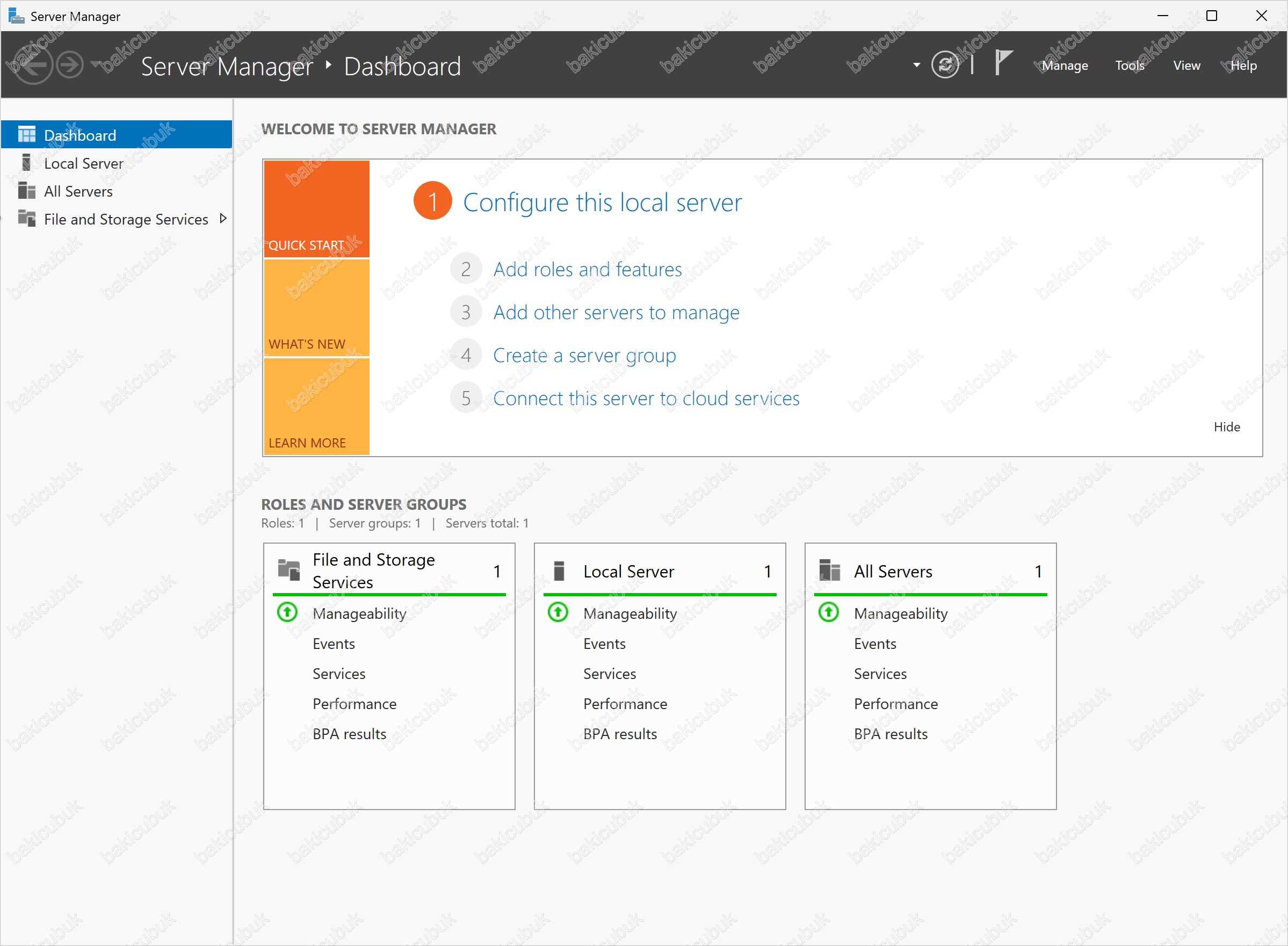1288x946 pixels.
Task: Click the orange step 1 circle
Action: pos(432,201)
